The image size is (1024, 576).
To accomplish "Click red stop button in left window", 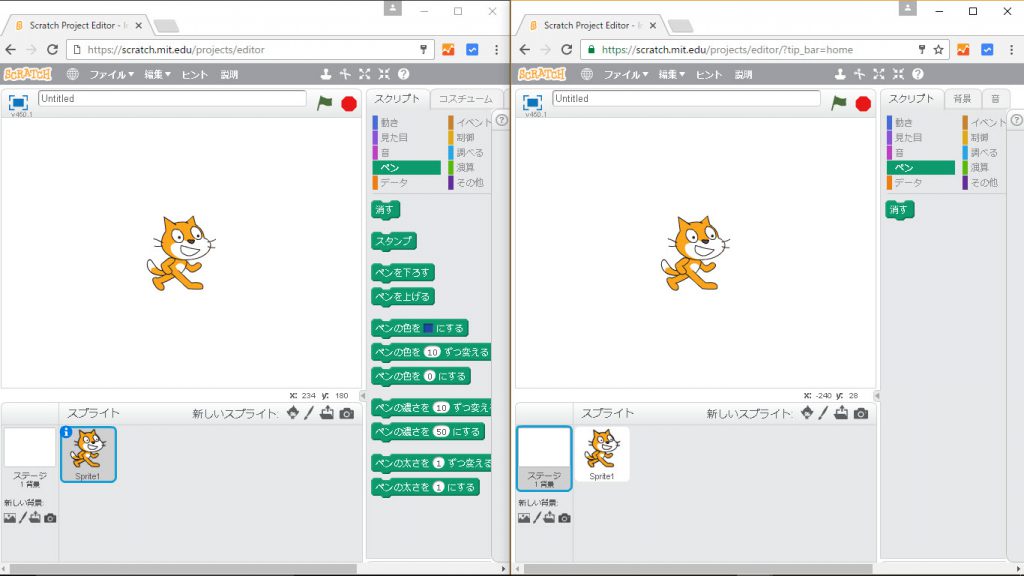I will click(349, 103).
